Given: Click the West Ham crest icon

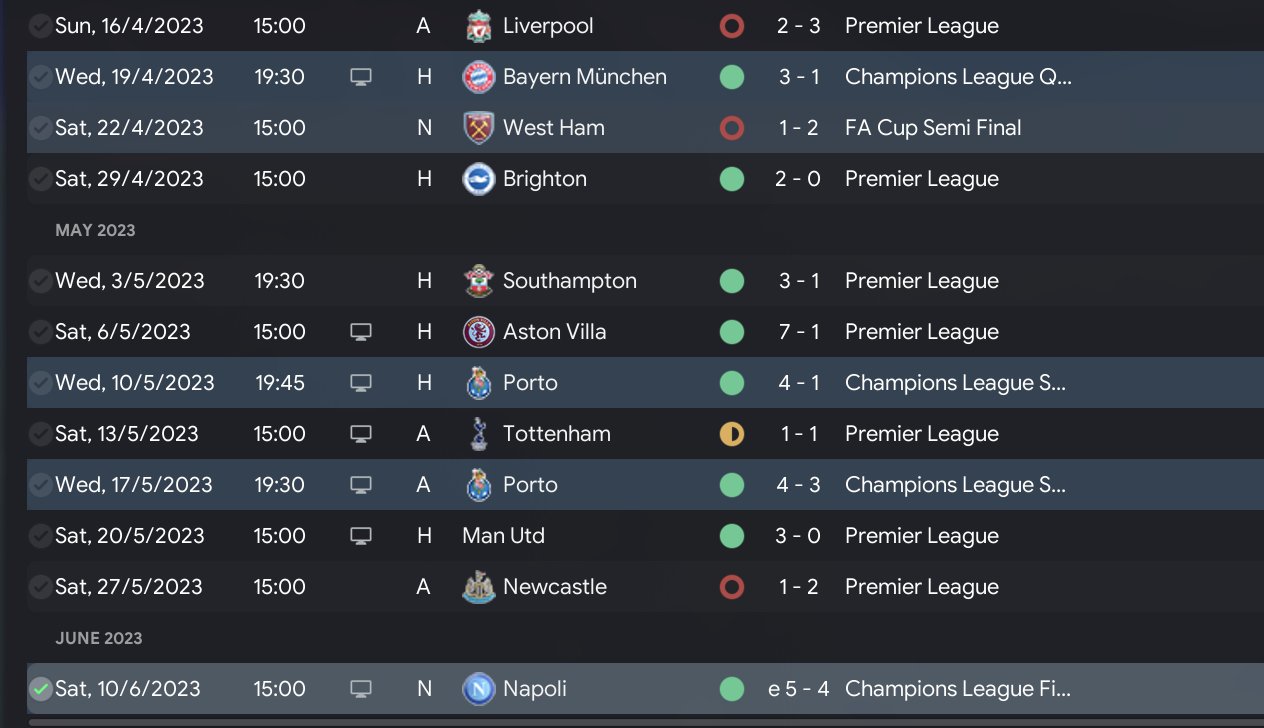Looking at the screenshot, I should tap(479, 128).
